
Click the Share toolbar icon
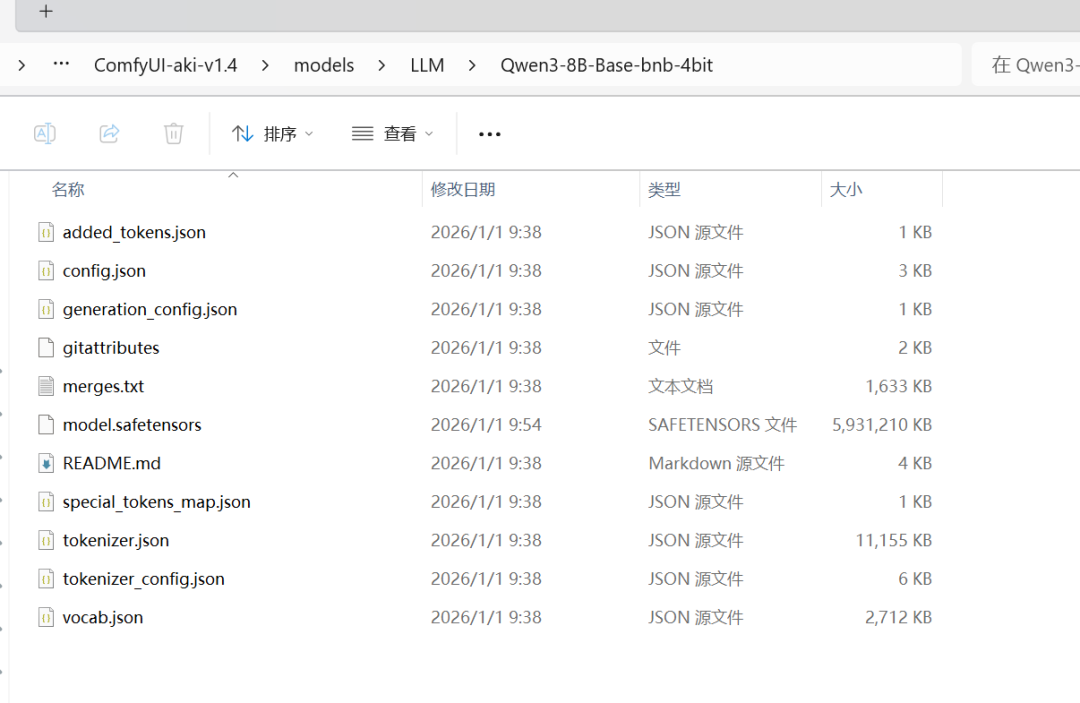(110, 134)
